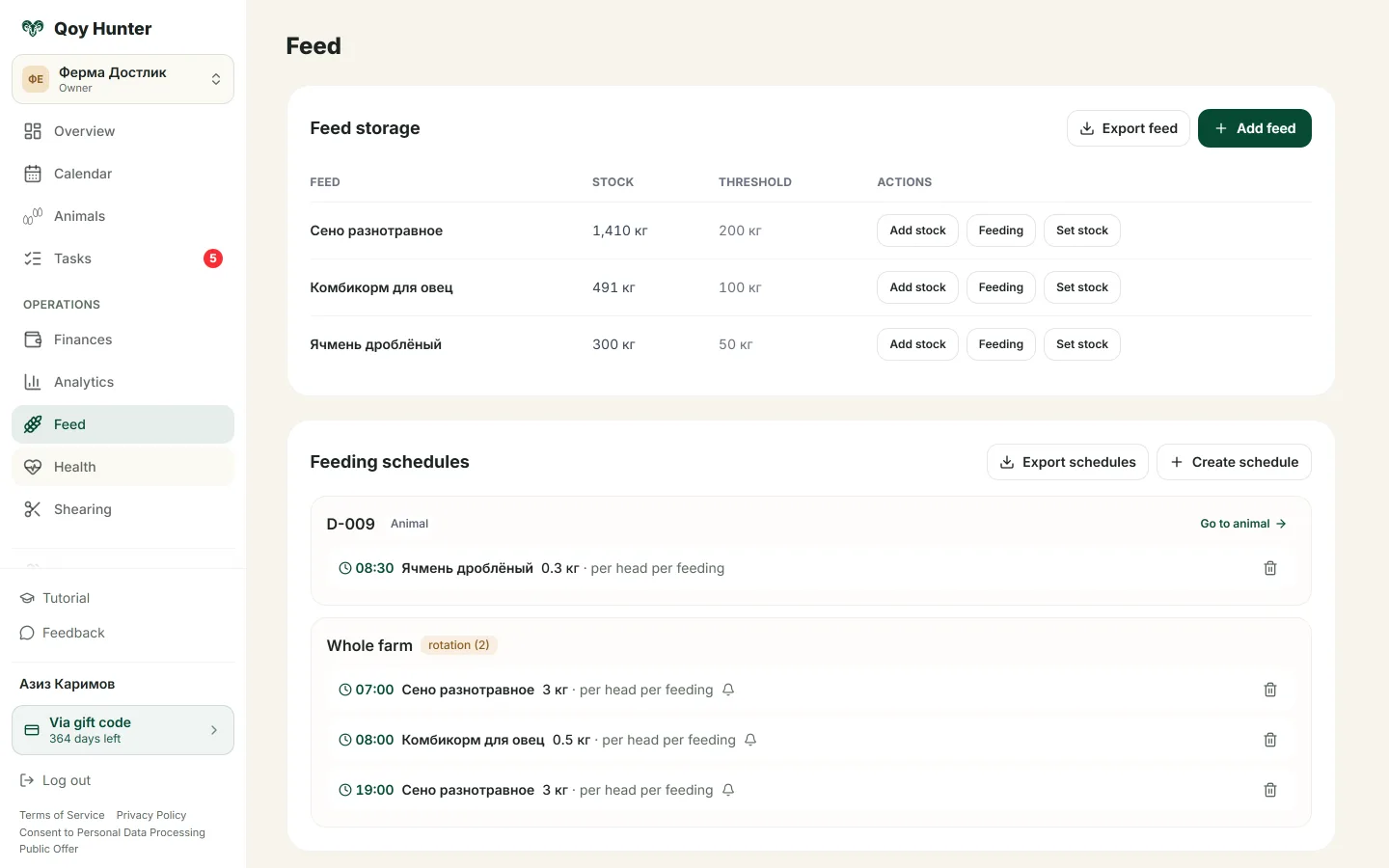Image resolution: width=1389 pixels, height=868 pixels.
Task: Set stock for Ячмень дроблёный
Action: pos(1082,344)
